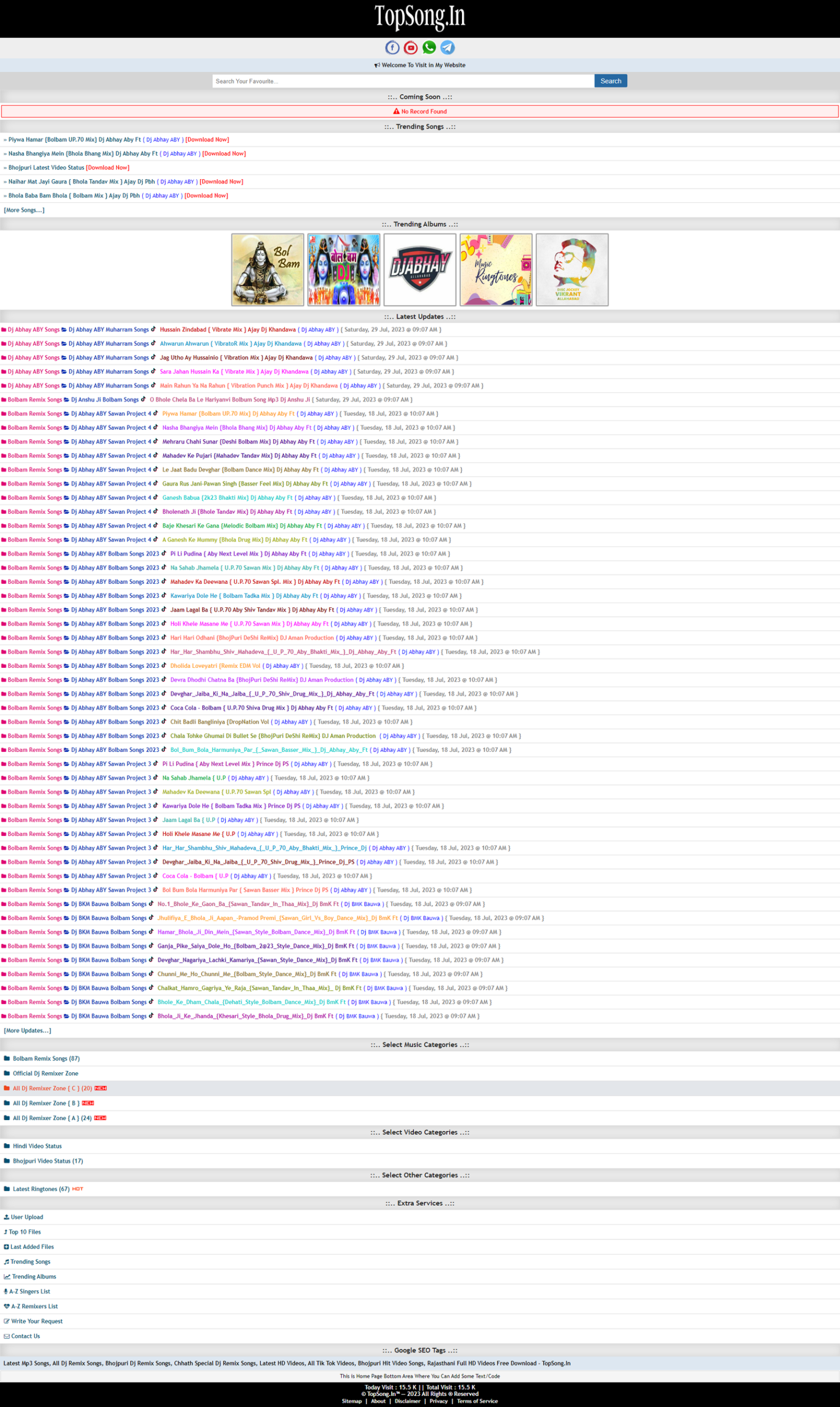This screenshot has width=840, height=1407.
Task: Click the Search button
Action: pyautogui.click(x=610, y=81)
